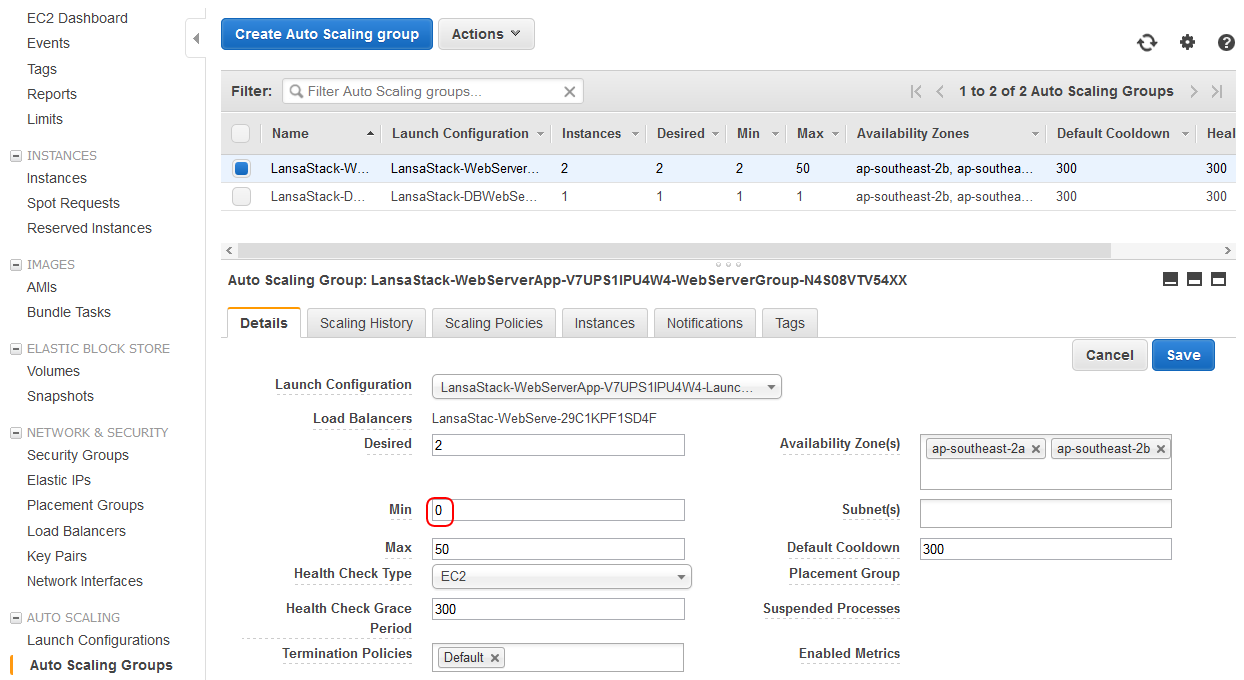Open Launch Configuration column filter arrow
The width and height of the screenshot is (1244, 680).
point(541,134)
